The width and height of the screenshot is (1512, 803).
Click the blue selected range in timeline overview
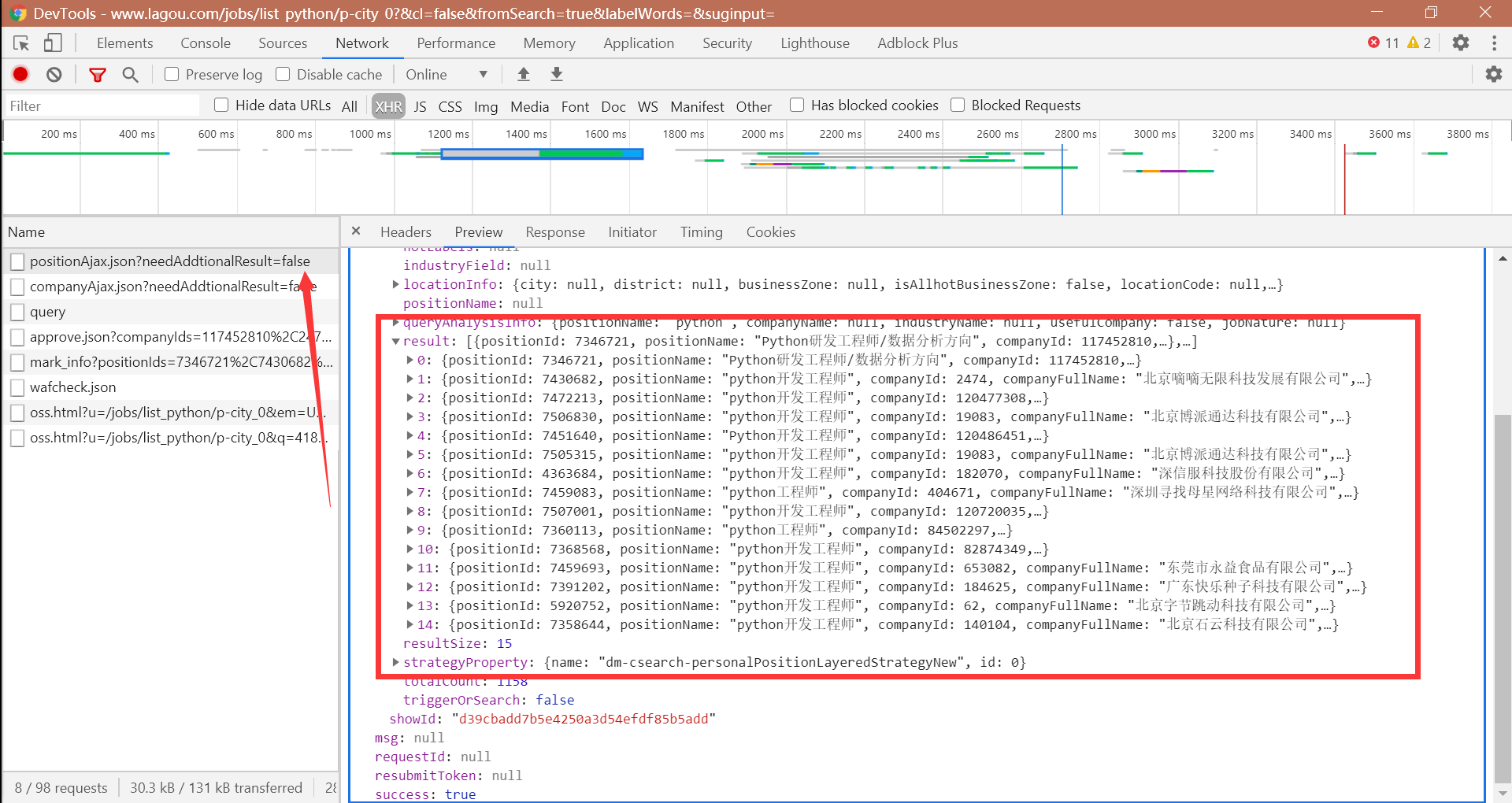tap(543, 154)
